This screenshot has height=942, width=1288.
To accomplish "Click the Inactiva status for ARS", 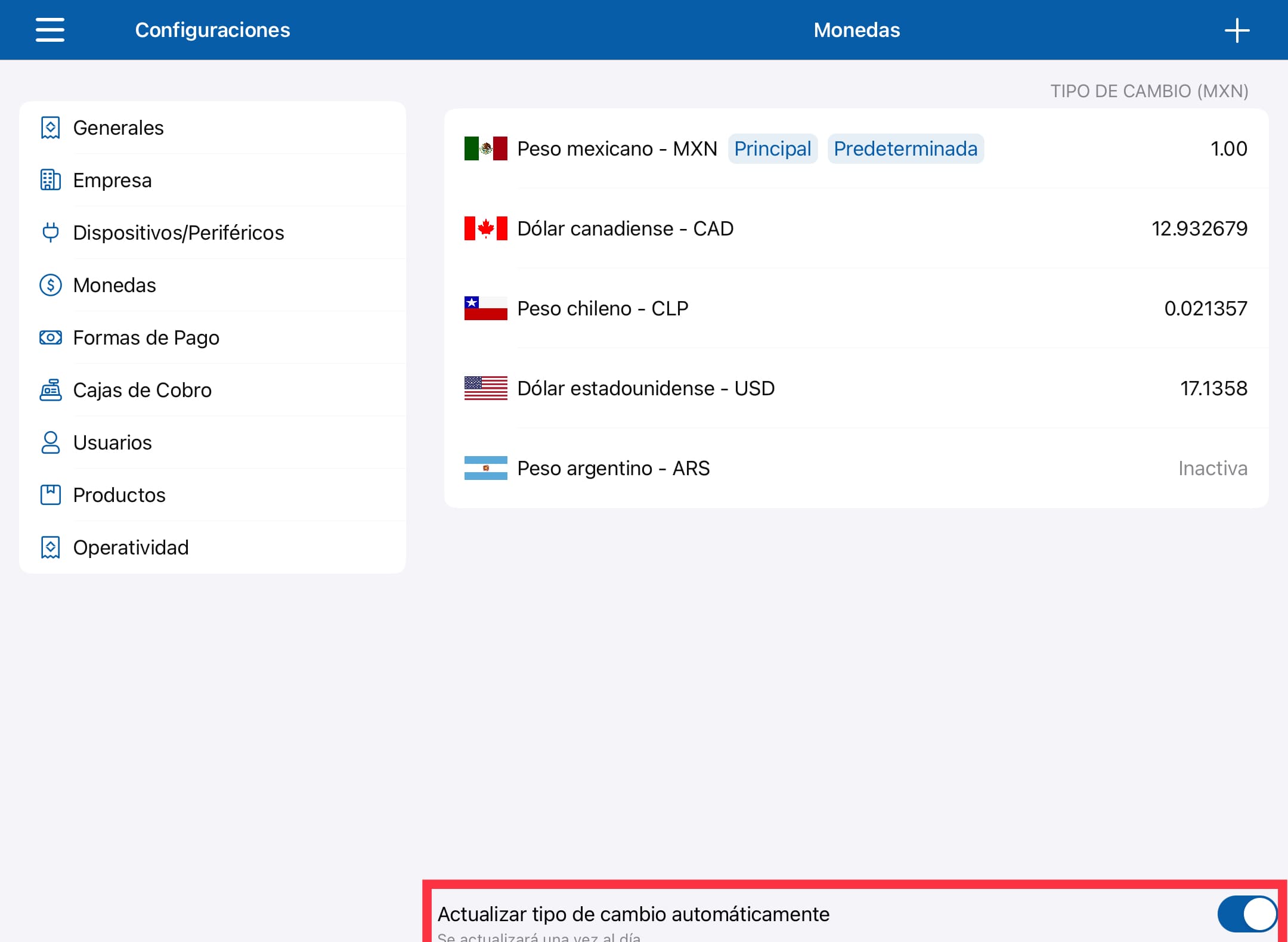I will (x=1213, y=468).
